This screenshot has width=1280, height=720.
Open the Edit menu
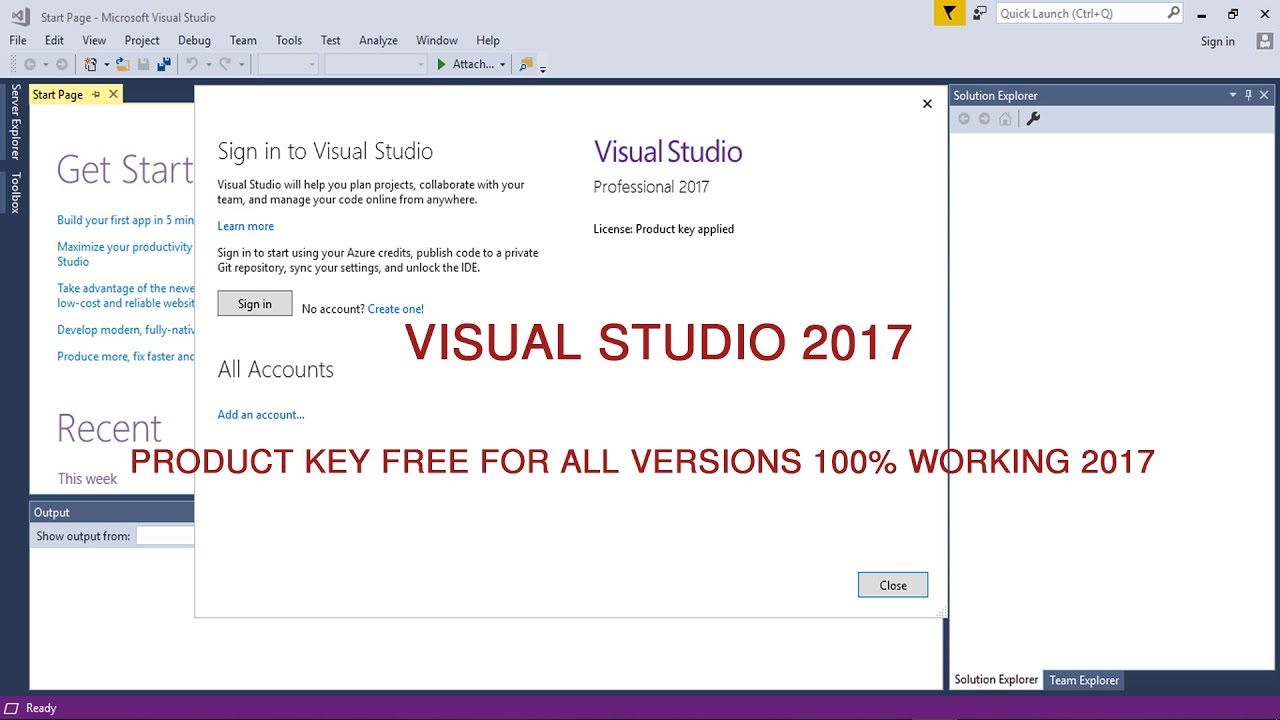click(x=54, y=40)
